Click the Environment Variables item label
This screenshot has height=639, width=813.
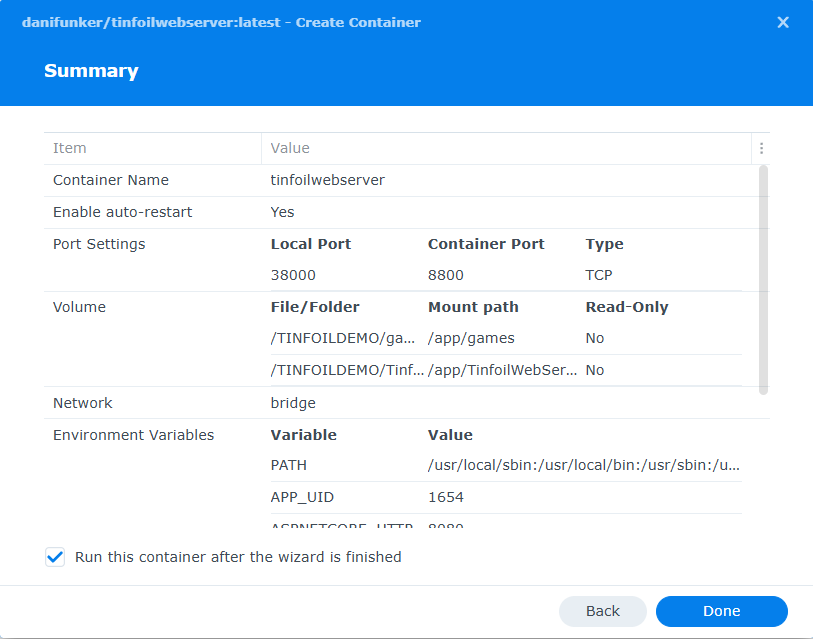tap(133, 435)
